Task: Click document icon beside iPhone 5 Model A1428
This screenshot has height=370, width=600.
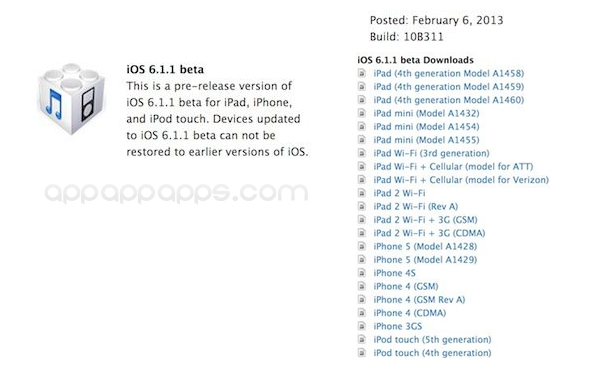Action: [362, 246]
